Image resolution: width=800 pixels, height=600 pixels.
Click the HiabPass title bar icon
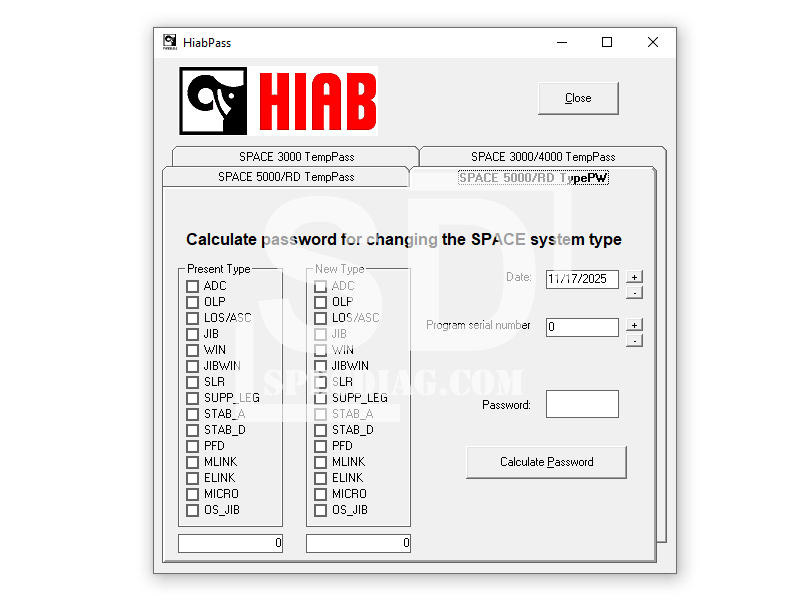170,42
